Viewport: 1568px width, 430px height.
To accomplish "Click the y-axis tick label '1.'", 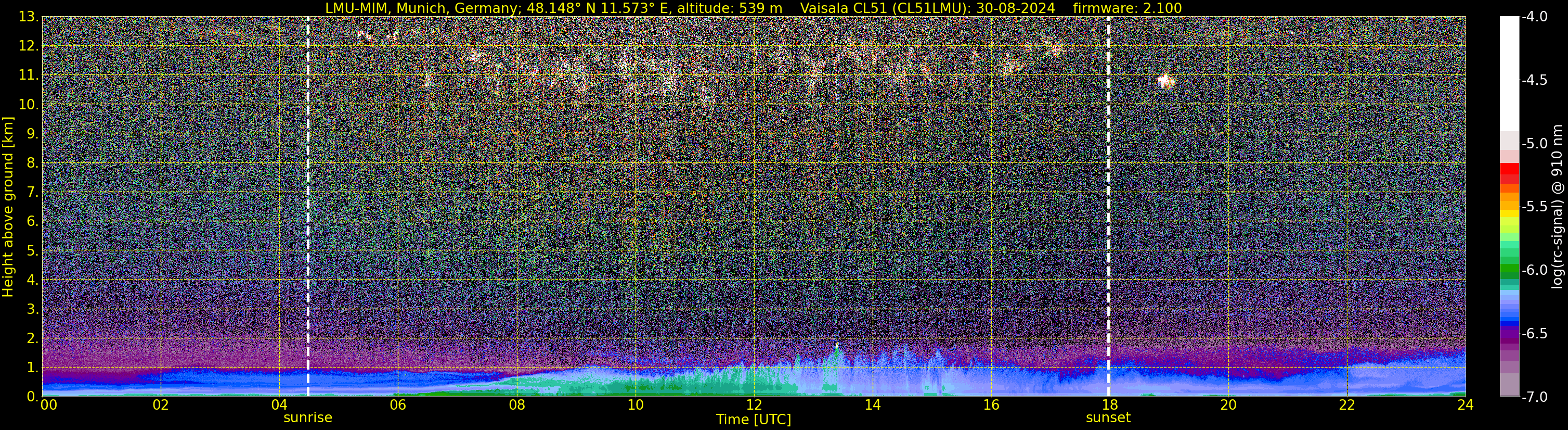I will coord(33,368).
